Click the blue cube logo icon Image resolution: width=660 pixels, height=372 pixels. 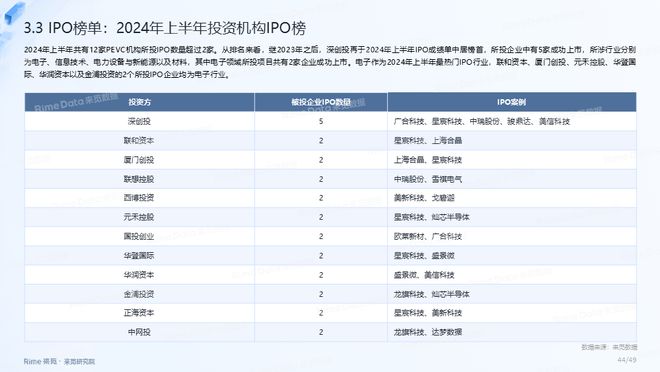click(x=14, y=12)
